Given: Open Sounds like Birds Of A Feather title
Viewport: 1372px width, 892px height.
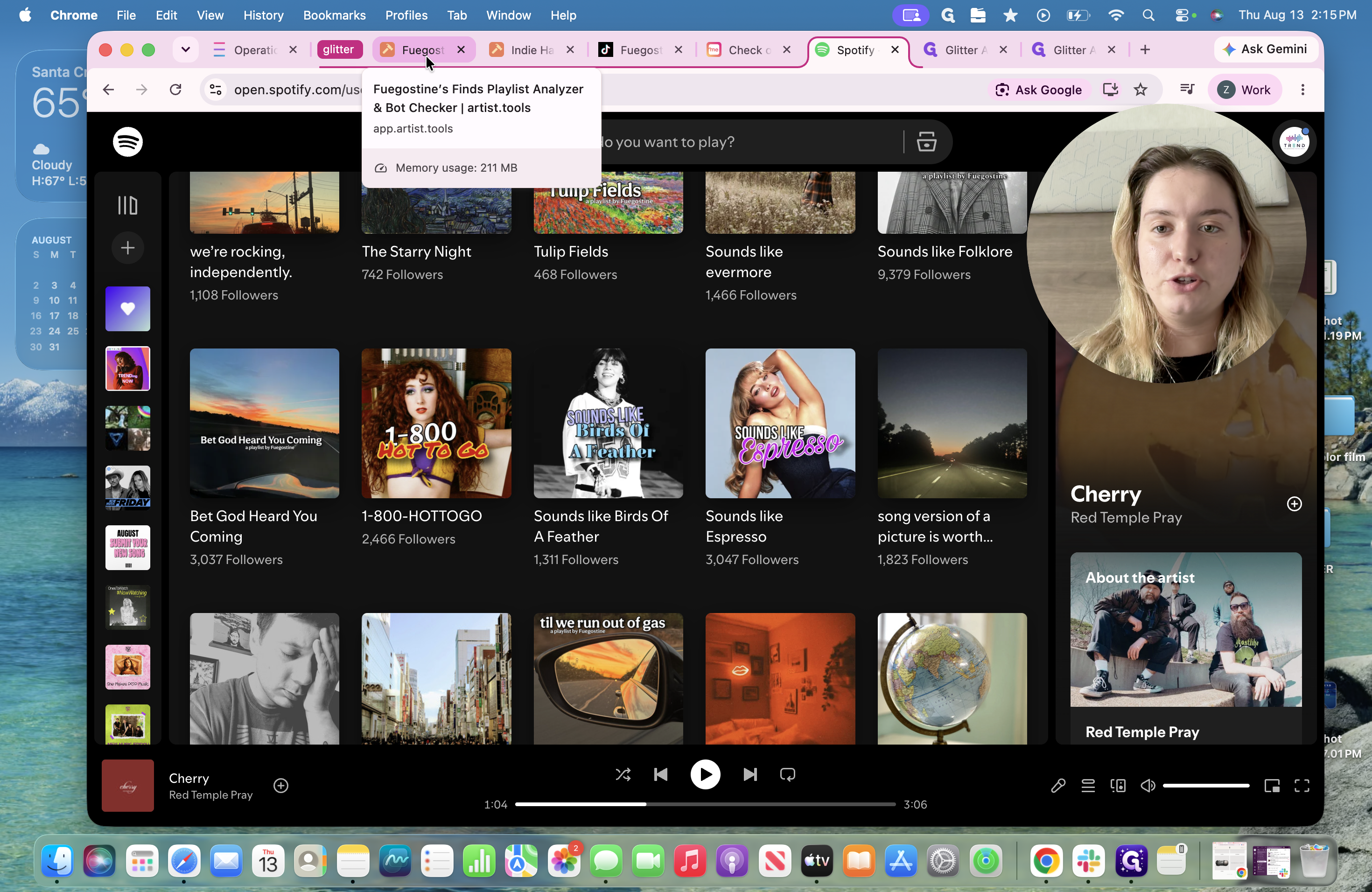Looking at the screenshot, I should pos(601,526).
